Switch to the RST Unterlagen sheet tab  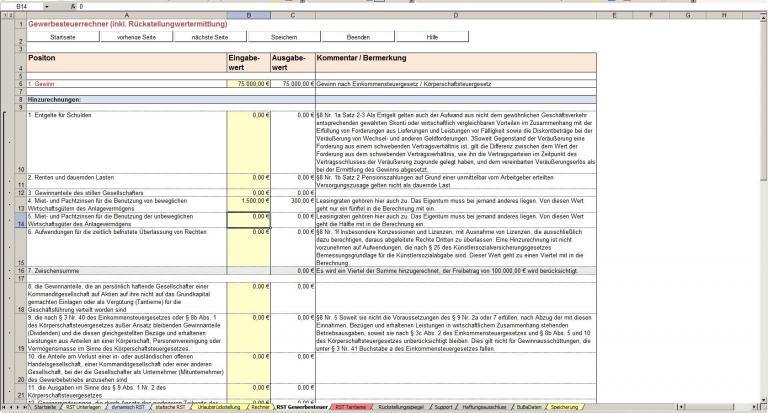click(x=83, y=407)
